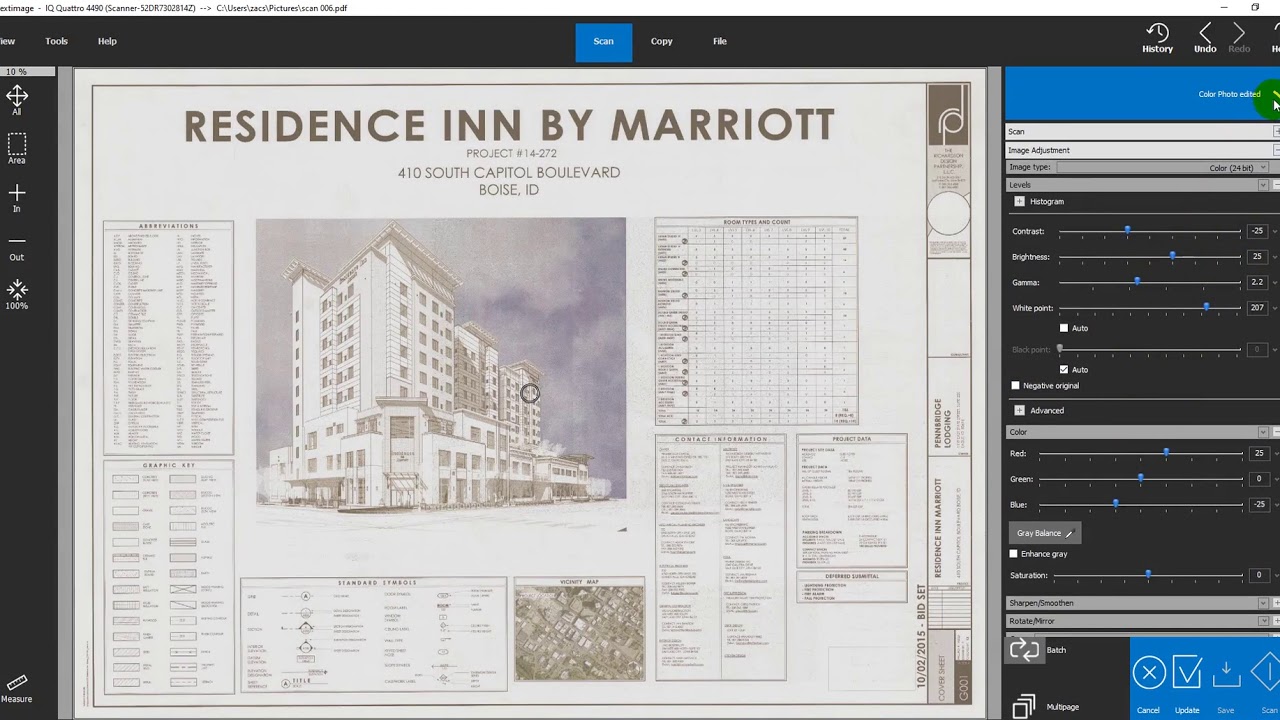
Task: Switch to the Copy tab
Action: click(662, 42)
